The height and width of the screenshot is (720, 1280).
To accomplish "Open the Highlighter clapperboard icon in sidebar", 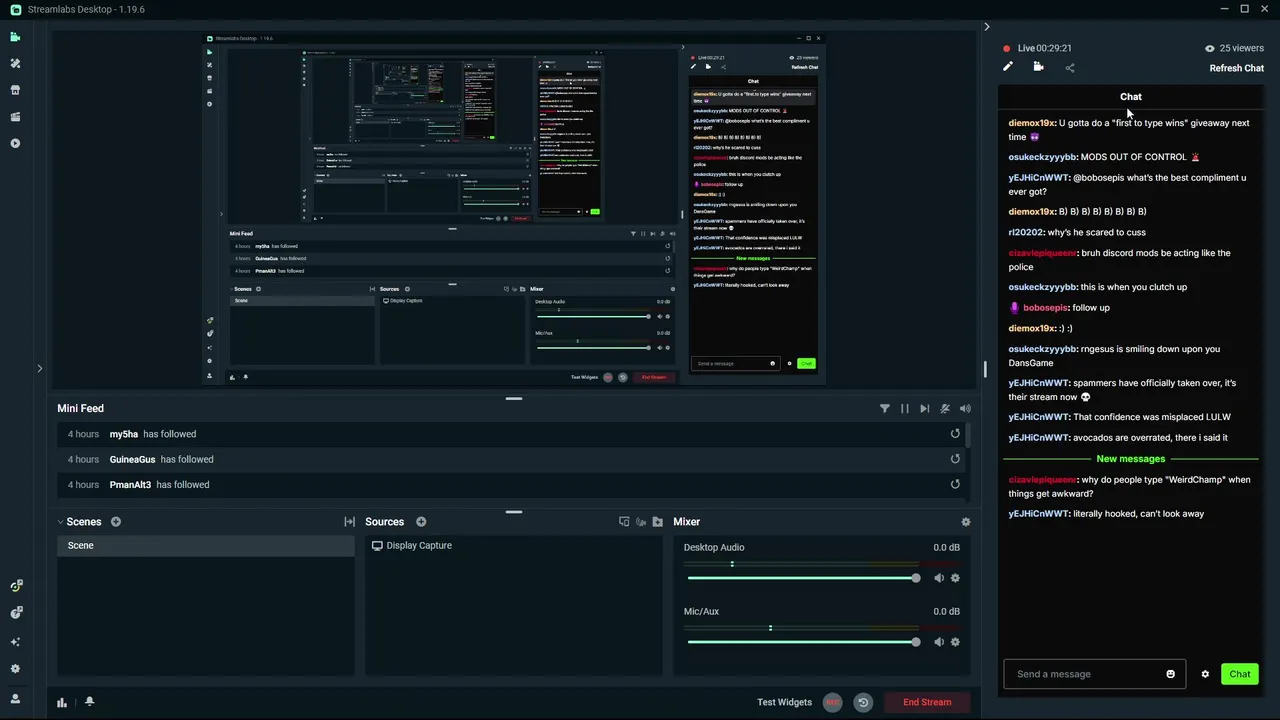I will (x=15, y=116).
